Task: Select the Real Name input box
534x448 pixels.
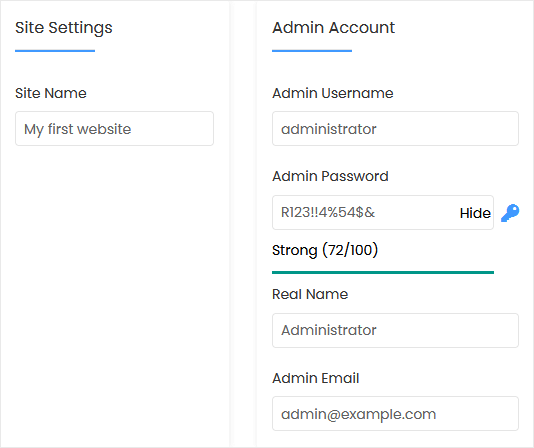Action: [395, 330]
